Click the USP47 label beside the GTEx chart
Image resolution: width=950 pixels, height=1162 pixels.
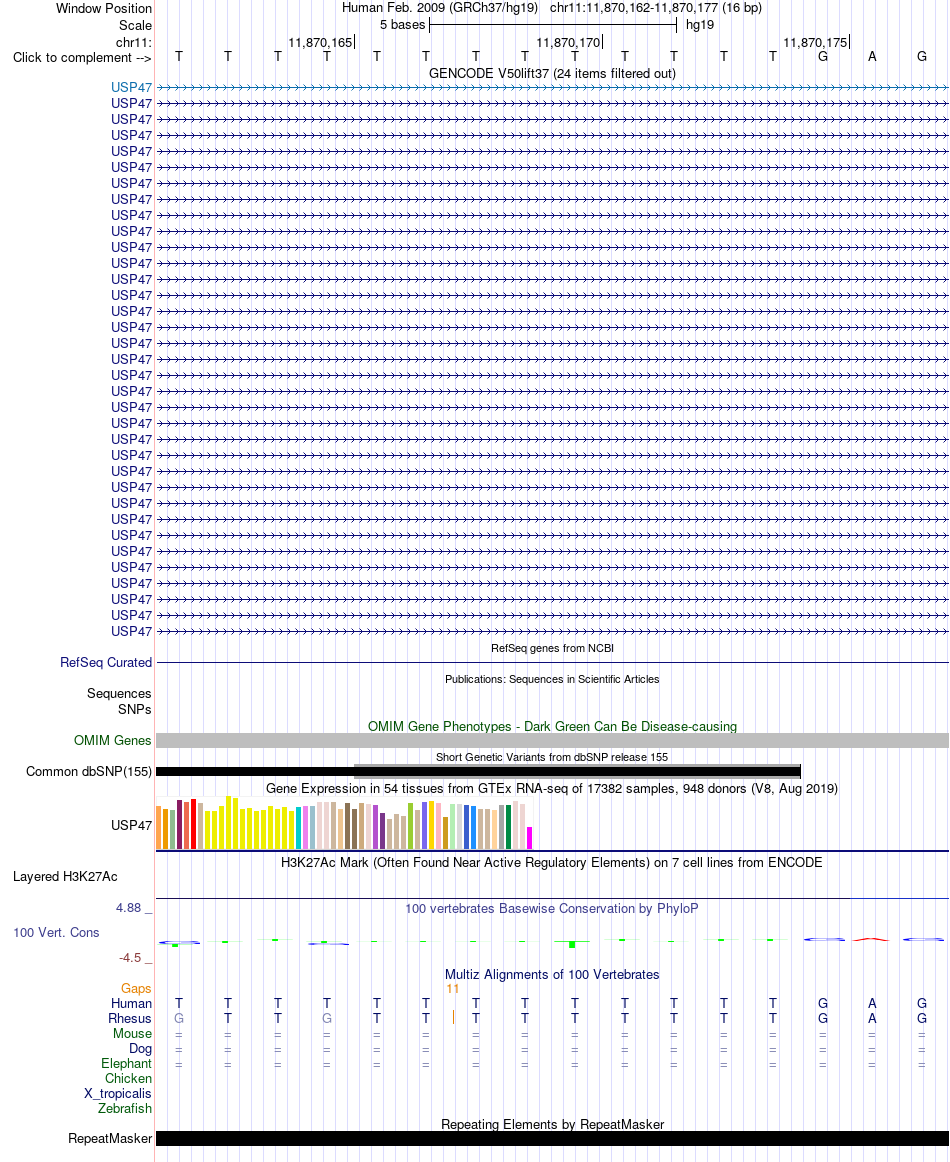click(x=131, y=826)
